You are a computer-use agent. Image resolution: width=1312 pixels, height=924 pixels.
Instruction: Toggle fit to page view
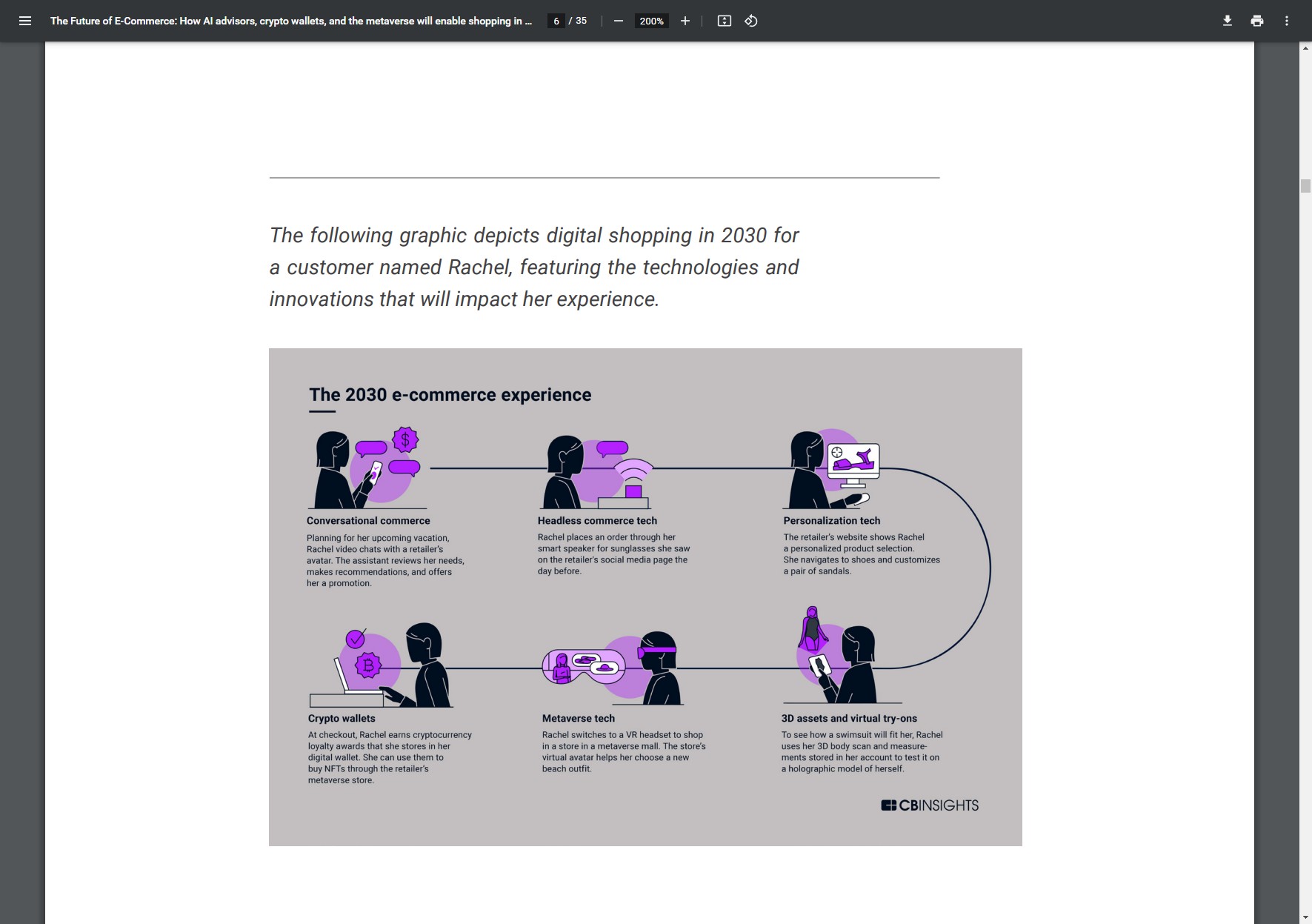725,21
